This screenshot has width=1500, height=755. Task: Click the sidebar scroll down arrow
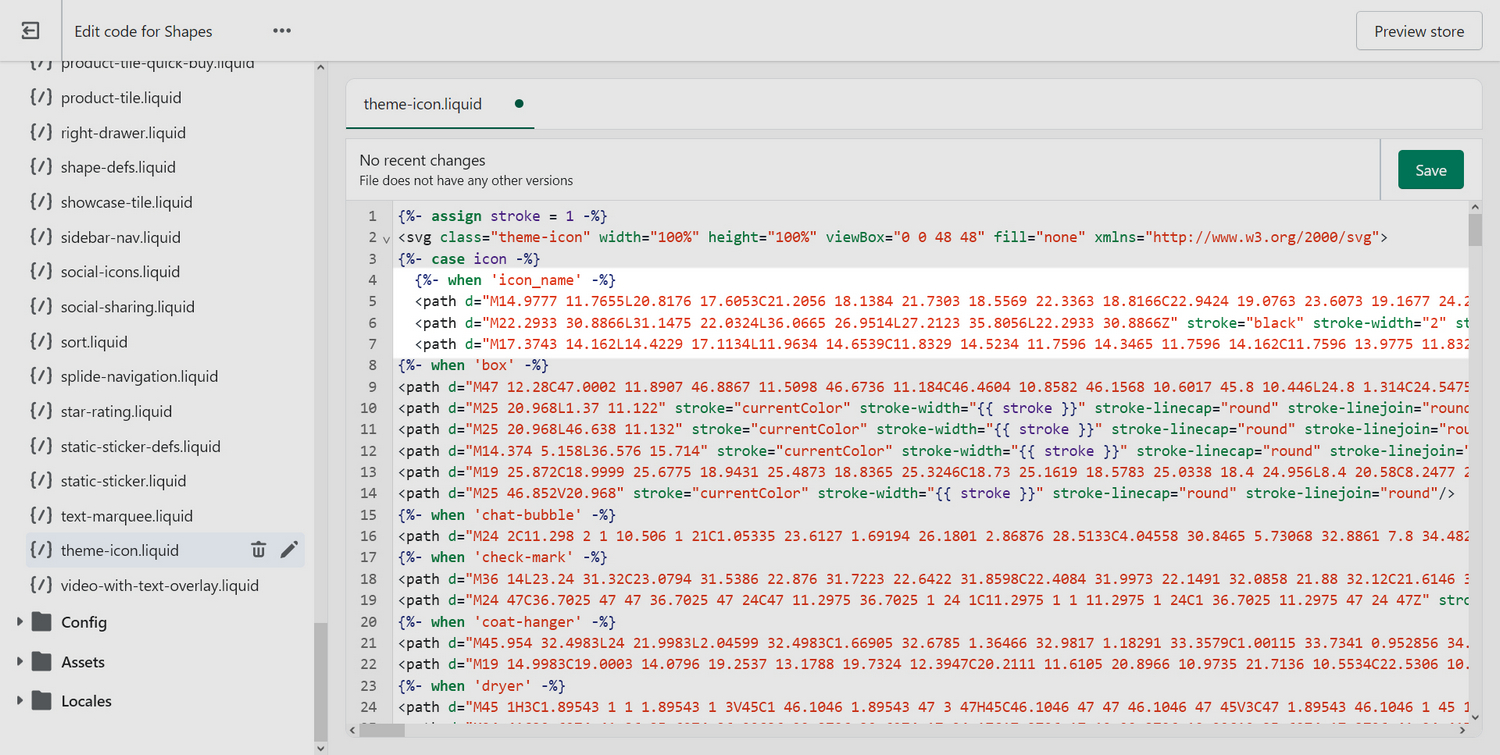tap(320, 747)
